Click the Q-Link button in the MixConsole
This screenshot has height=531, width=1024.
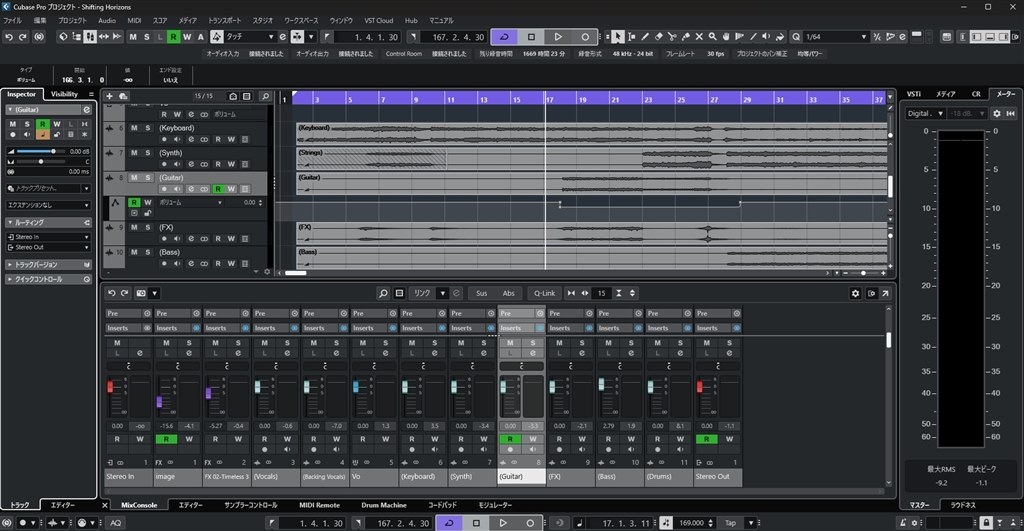544,293
